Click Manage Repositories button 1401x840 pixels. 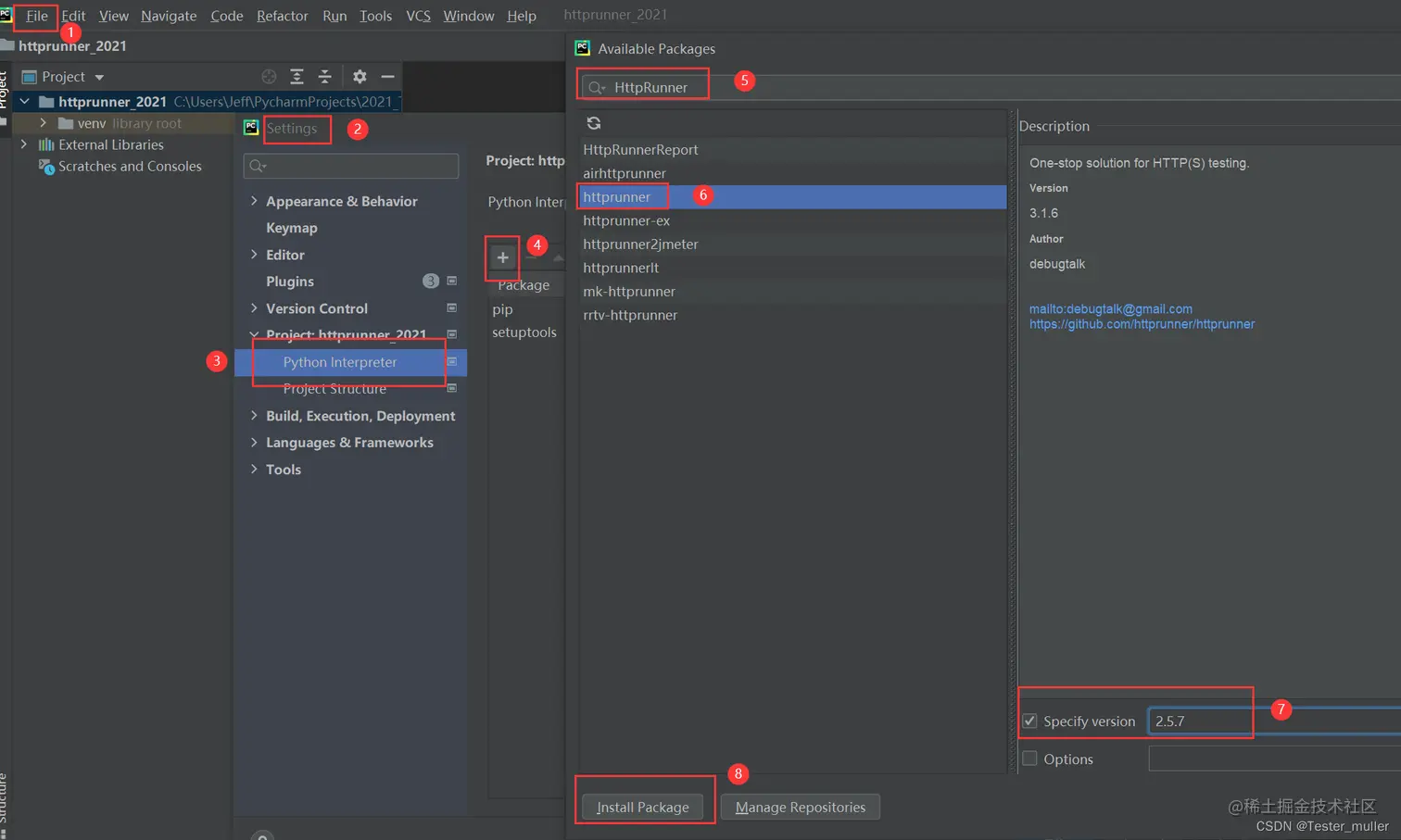(x=801, y=808)
